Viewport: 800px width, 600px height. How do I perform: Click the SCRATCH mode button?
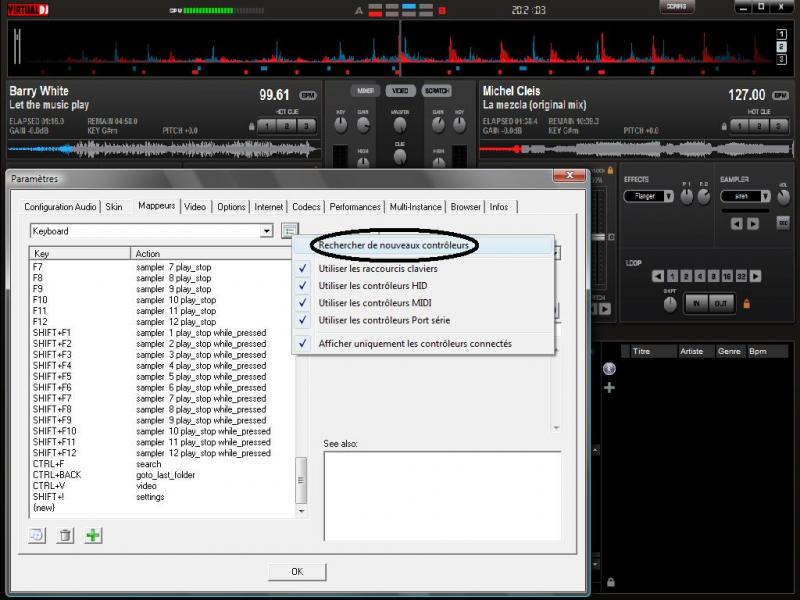436,91
